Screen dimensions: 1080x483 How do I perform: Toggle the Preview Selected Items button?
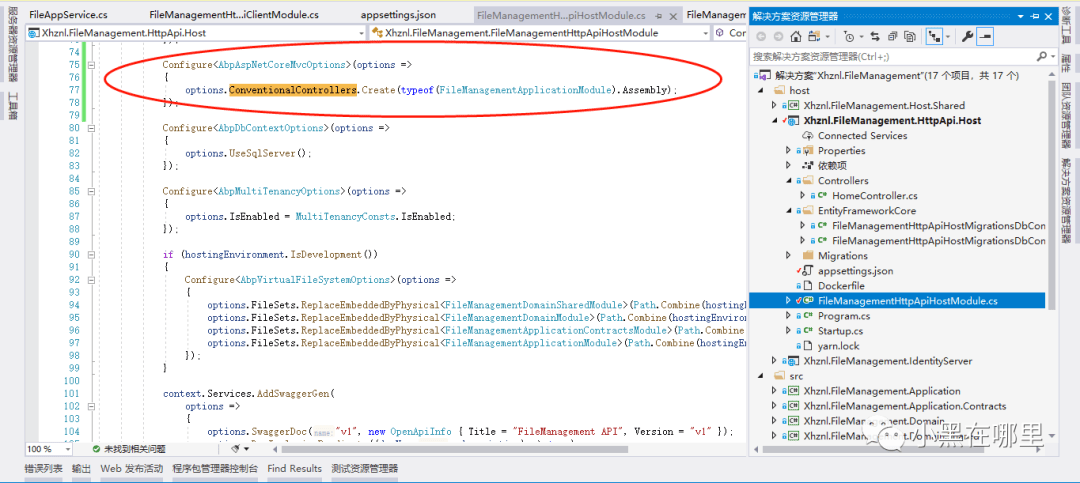[986, 36]
